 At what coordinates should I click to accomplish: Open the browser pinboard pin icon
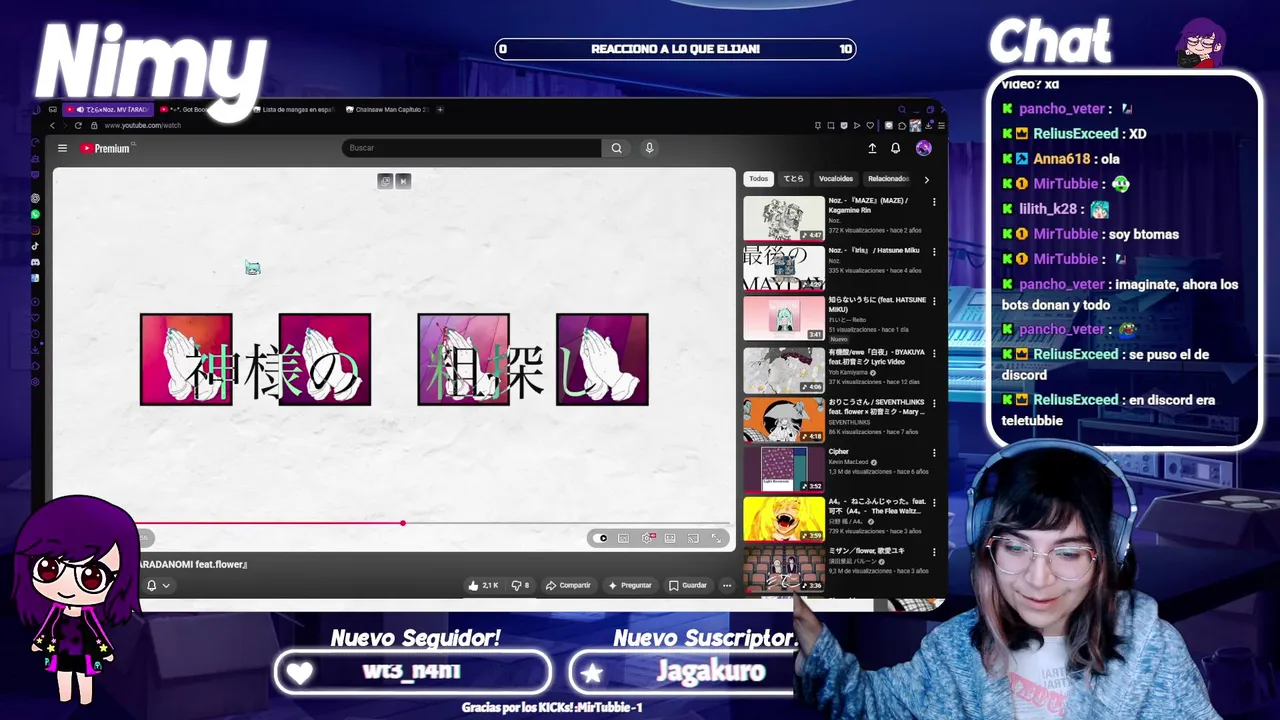818,125
